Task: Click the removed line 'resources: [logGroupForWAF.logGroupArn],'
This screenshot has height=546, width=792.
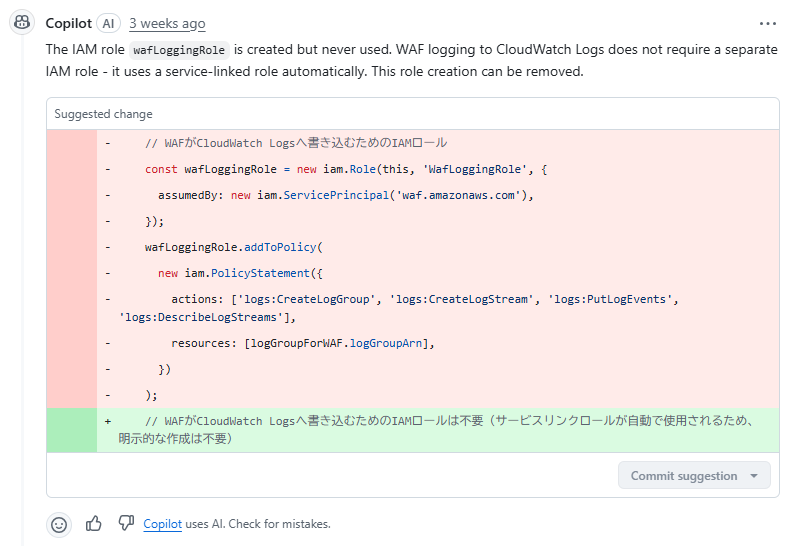Action: tap(413, 343)
